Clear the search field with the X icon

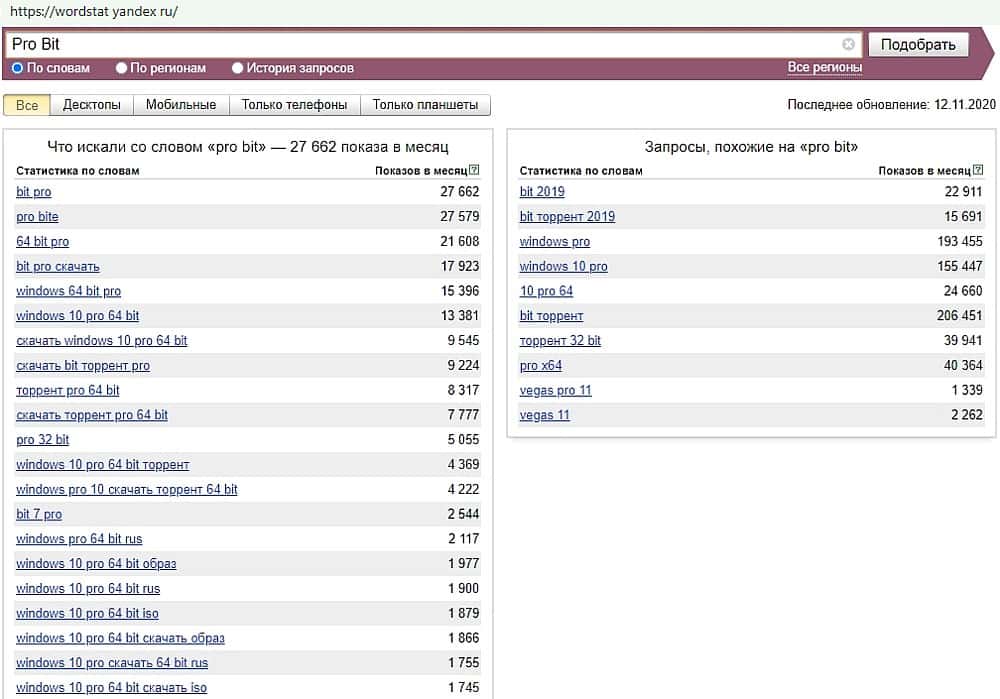pos(848,45)
